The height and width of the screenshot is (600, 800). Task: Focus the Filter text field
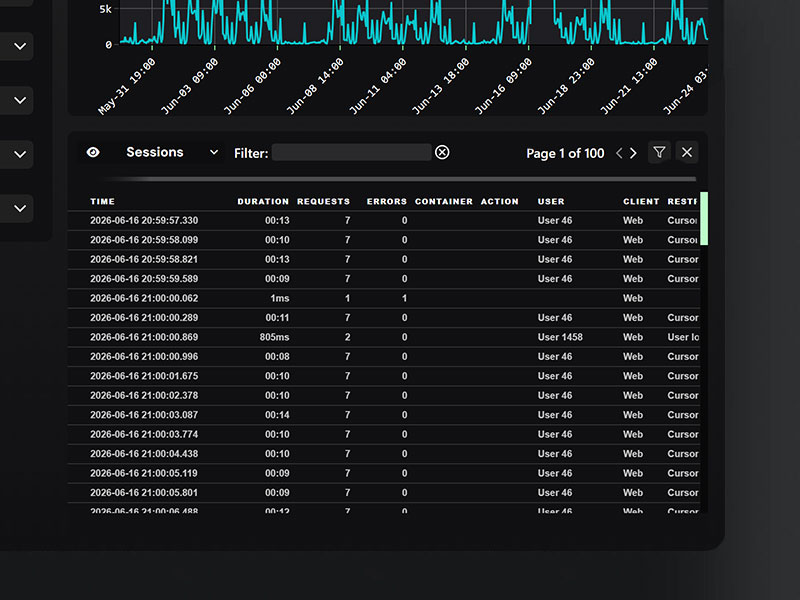[x=352, y=153]
